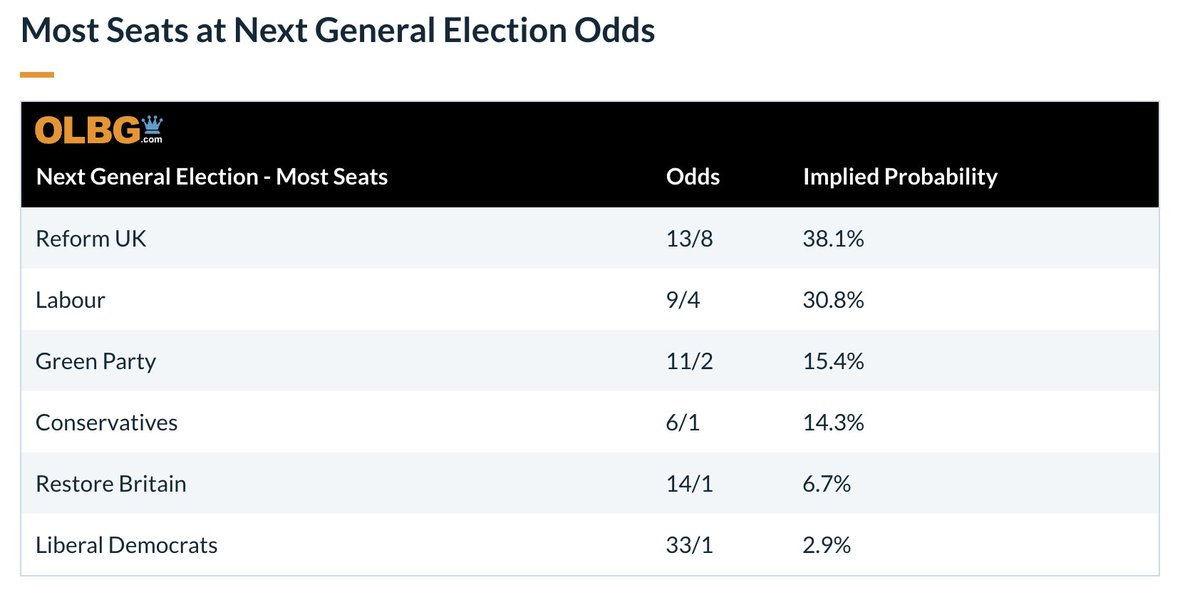Click the 2.9% implied probability value

coord(827,545)
